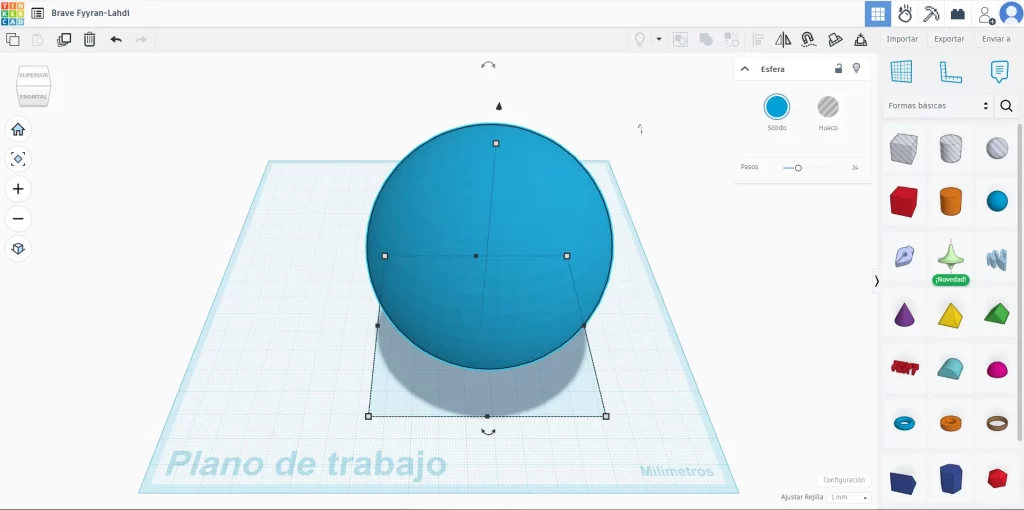Pick the purple cone shape
This screenshot has height=510, width=1024.
coord(904,314)
